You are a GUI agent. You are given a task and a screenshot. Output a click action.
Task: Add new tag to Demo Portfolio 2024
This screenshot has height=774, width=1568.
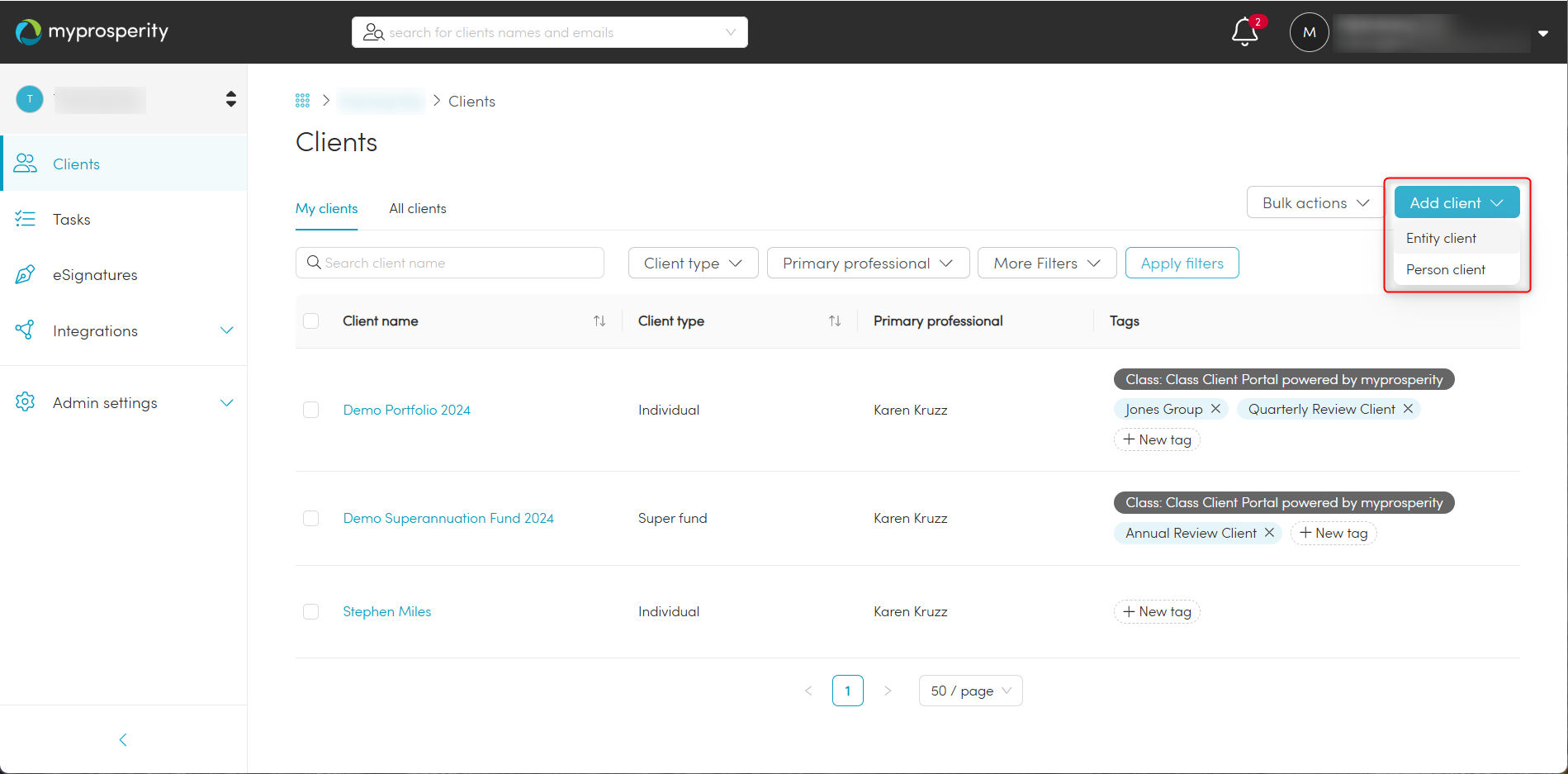[1157, 439]
